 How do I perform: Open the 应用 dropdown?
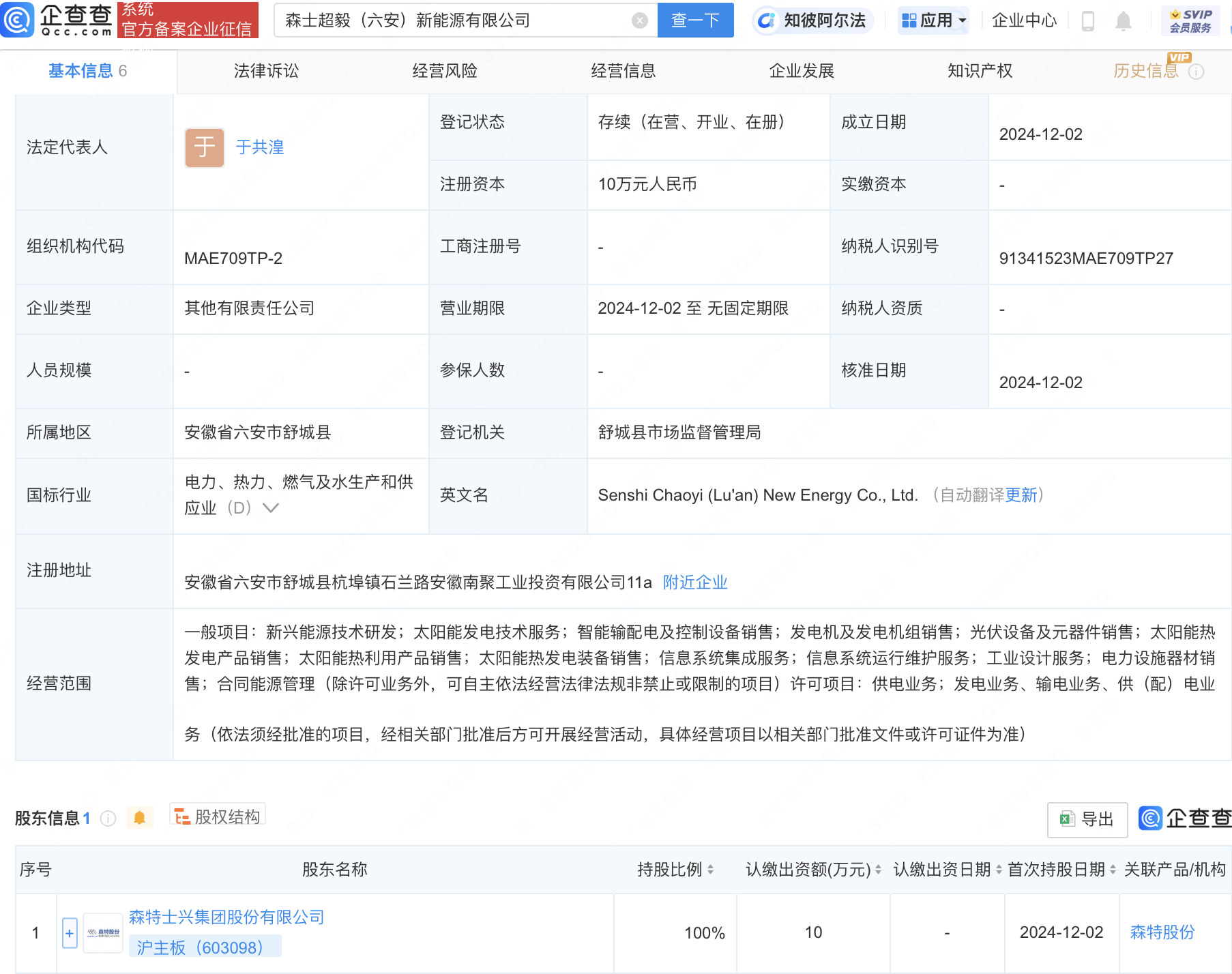[x=933, y=20]
